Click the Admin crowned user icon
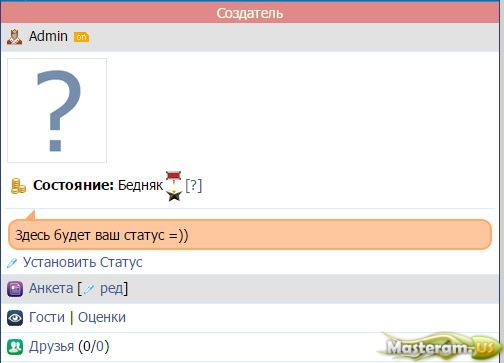Viewport: 504px width, 363px height. pos(14,37)
